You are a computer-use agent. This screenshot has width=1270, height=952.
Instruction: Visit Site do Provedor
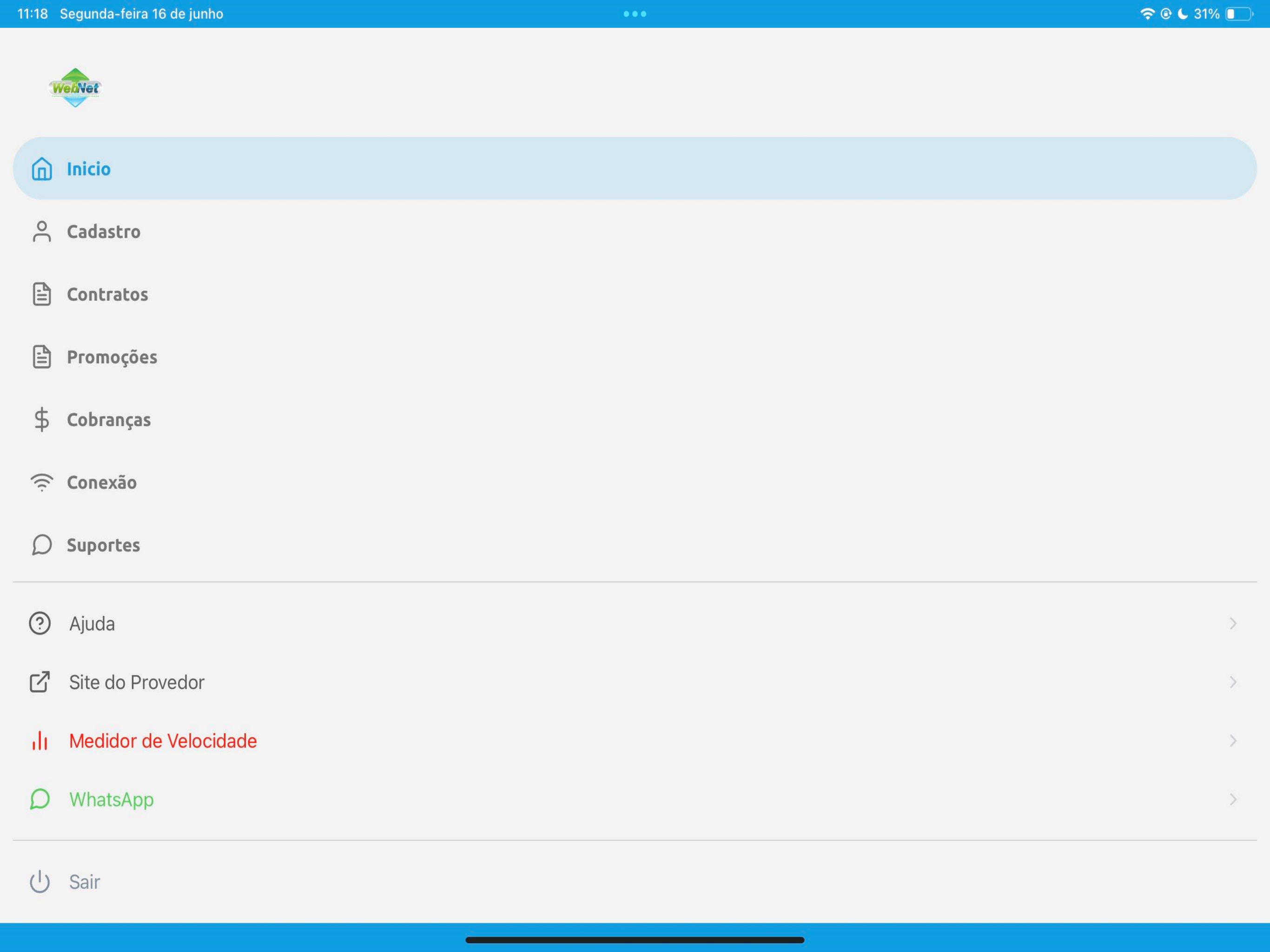[x=635, y=681]
